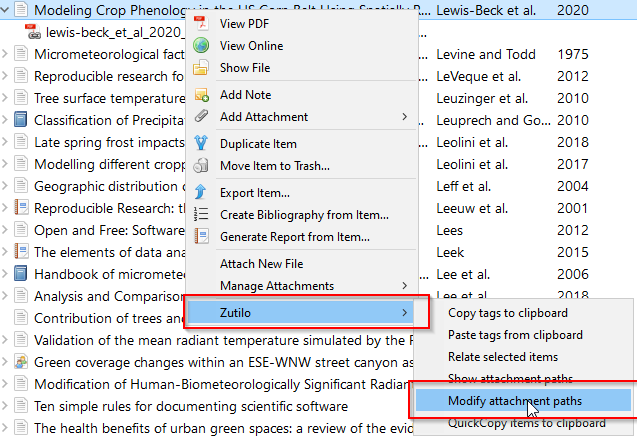
Task: Expand the Micrometeorological factors item row
Action: pos(6,55)
